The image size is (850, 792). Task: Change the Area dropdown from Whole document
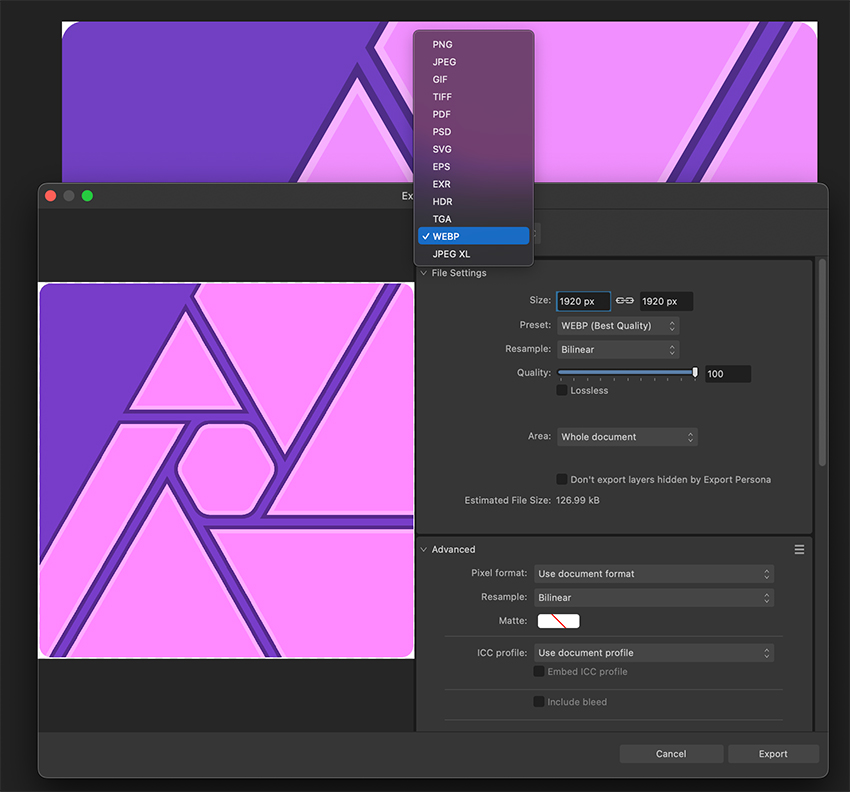(627, 436)
